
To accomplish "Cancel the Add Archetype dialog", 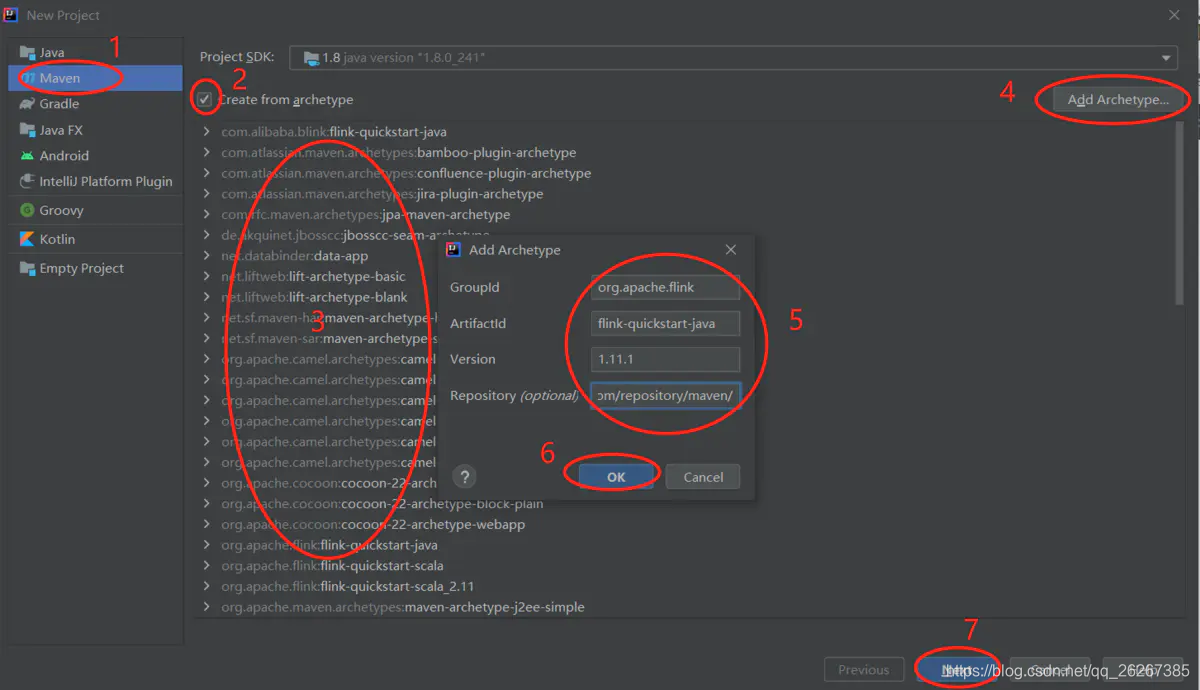I will pyautogui.click(x=703, y=477).
